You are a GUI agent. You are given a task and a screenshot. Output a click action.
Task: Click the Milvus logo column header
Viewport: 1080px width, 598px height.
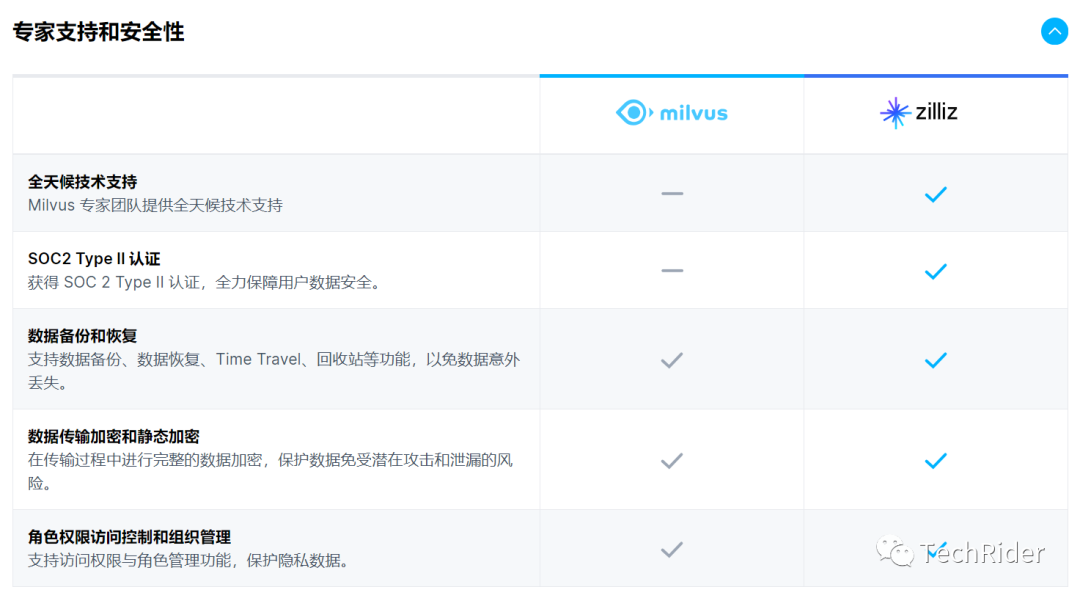click(x=672, y=113)
